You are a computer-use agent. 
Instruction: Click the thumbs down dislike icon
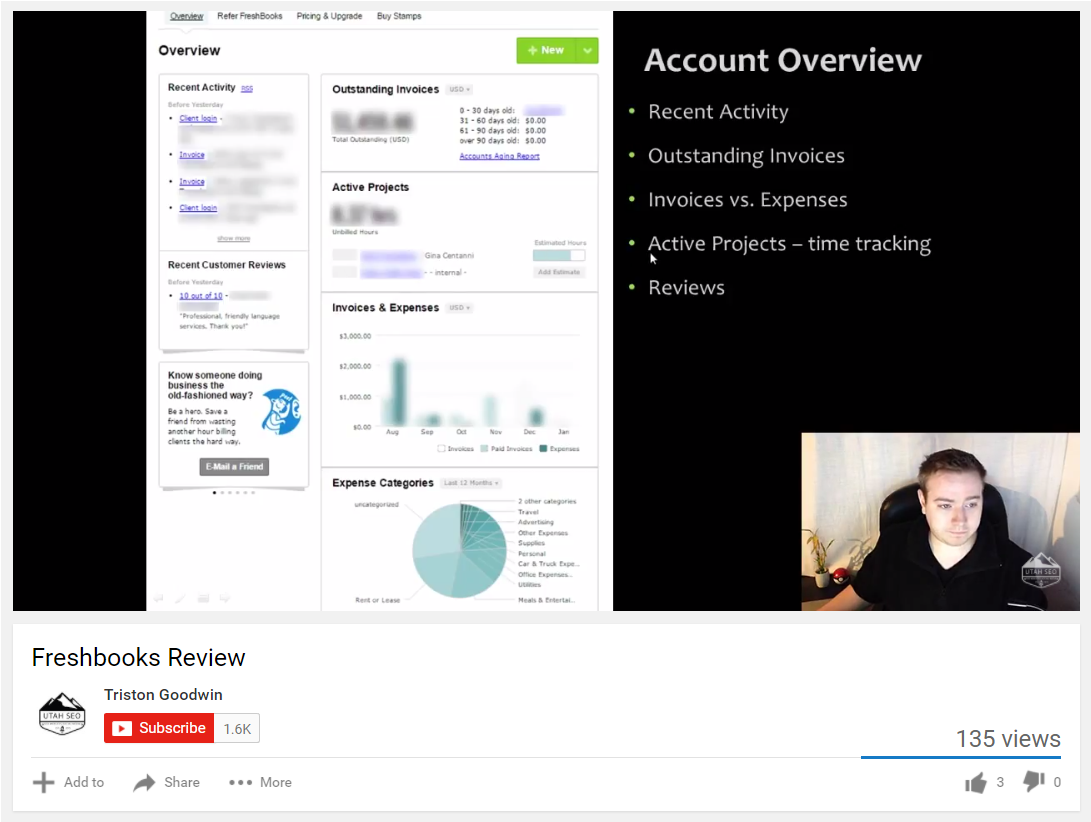[x=1034, y=782]
